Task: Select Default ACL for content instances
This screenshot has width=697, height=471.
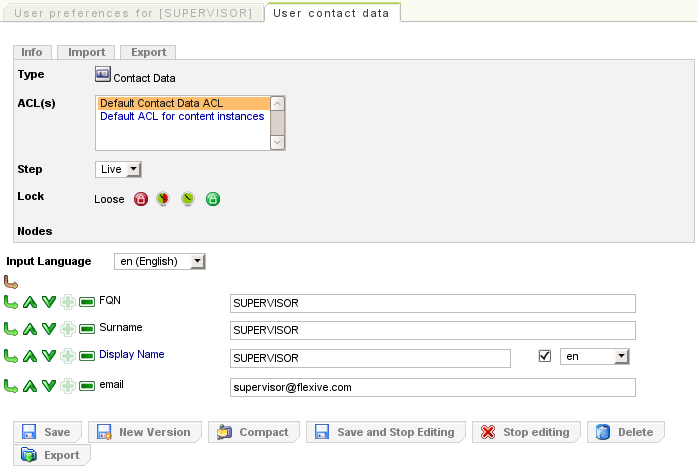Action: [x=182, y=116]
